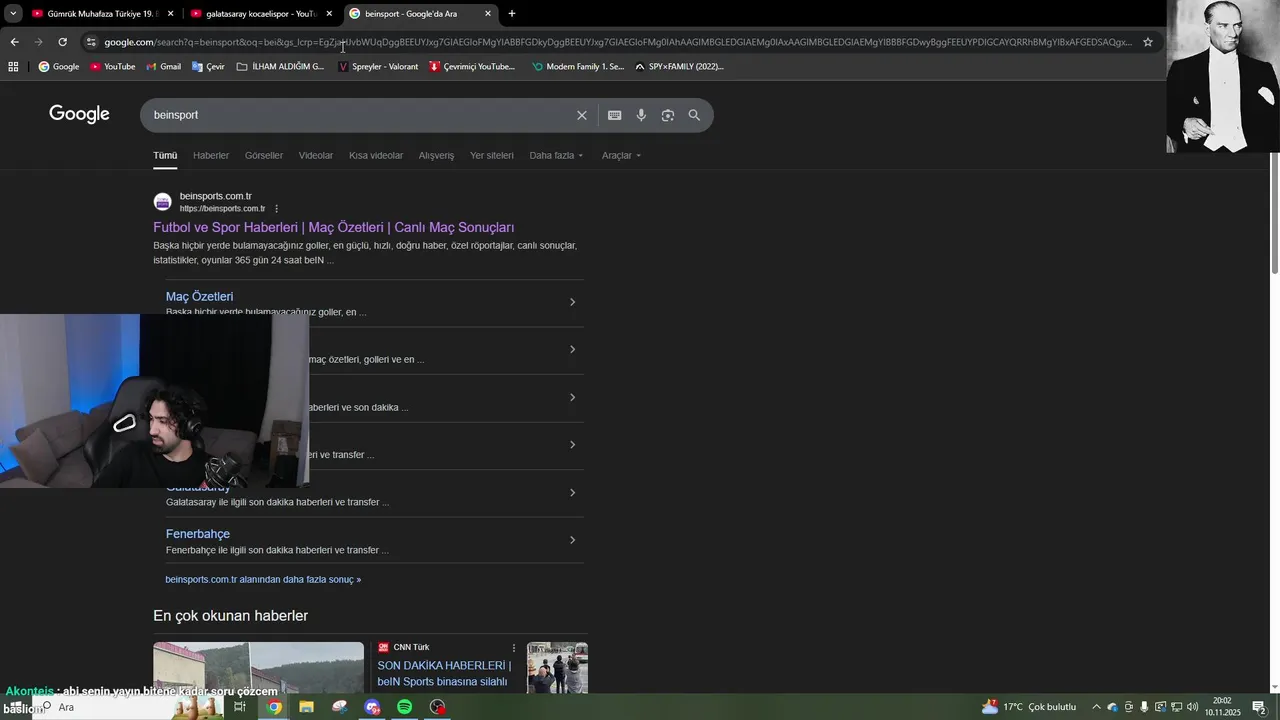Open the Fenerbahçe row chevron
This screenshot has height=720, width=1280.
pos(572,540)
